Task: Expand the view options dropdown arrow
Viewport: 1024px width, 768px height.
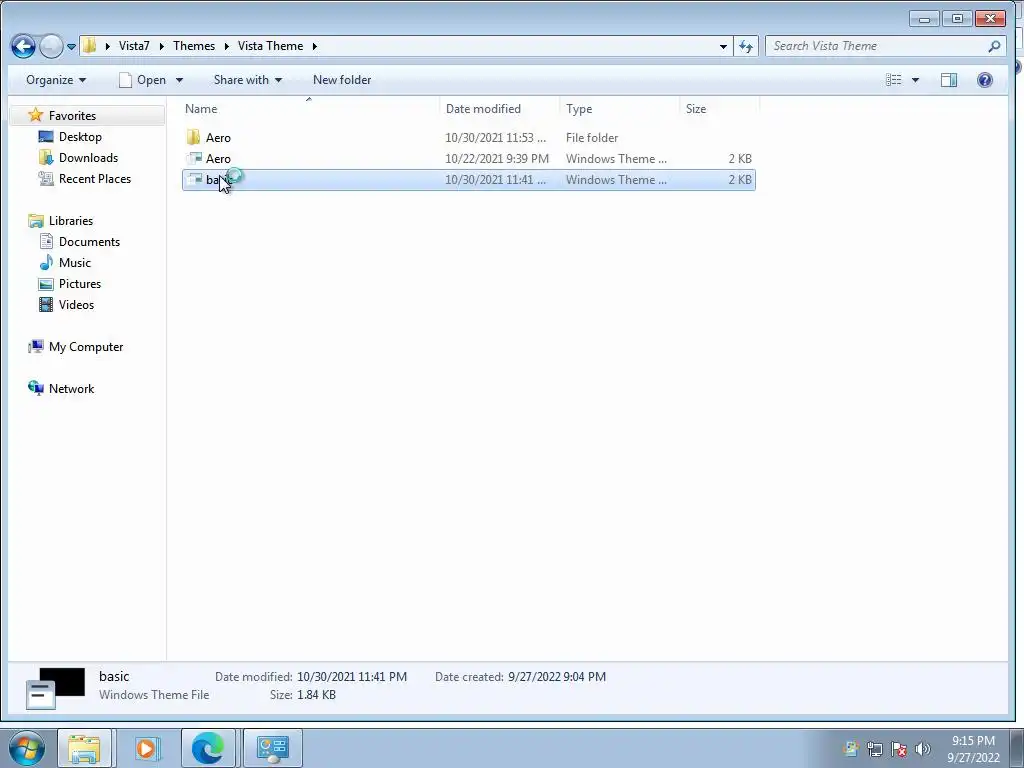Action: pyautogui.click(x=915, y=80)
